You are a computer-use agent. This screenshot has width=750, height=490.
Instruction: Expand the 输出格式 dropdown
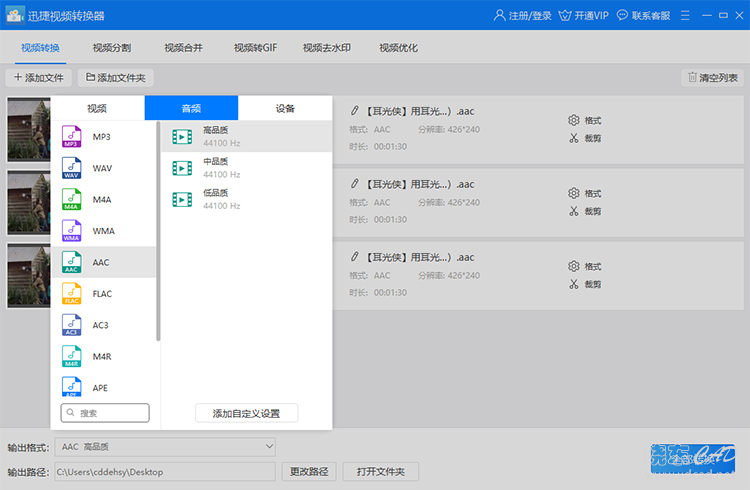[165, 447]
